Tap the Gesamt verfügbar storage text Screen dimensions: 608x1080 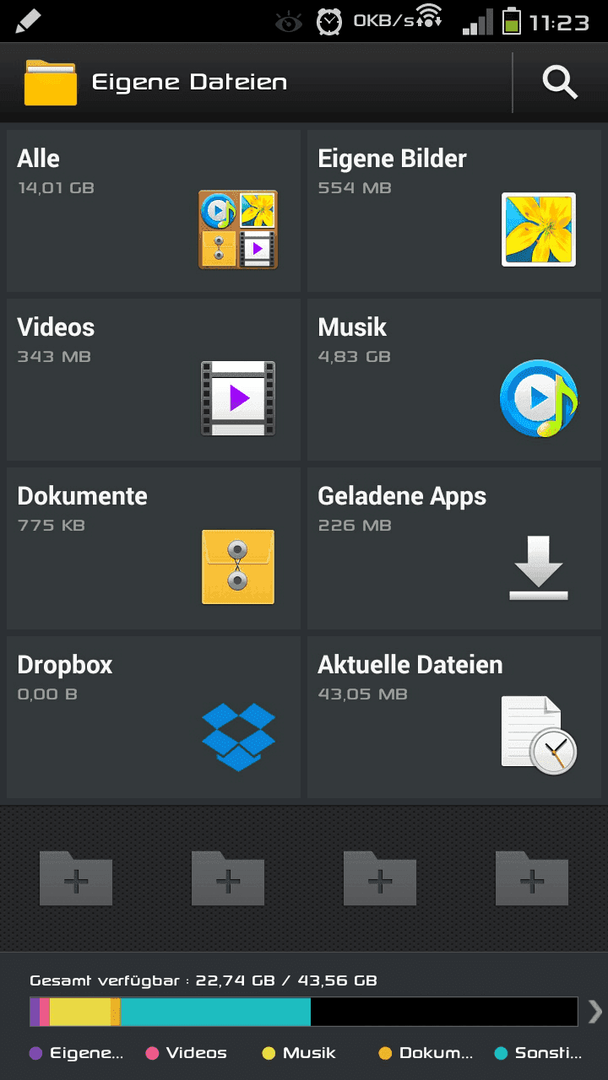pos(203,980)
